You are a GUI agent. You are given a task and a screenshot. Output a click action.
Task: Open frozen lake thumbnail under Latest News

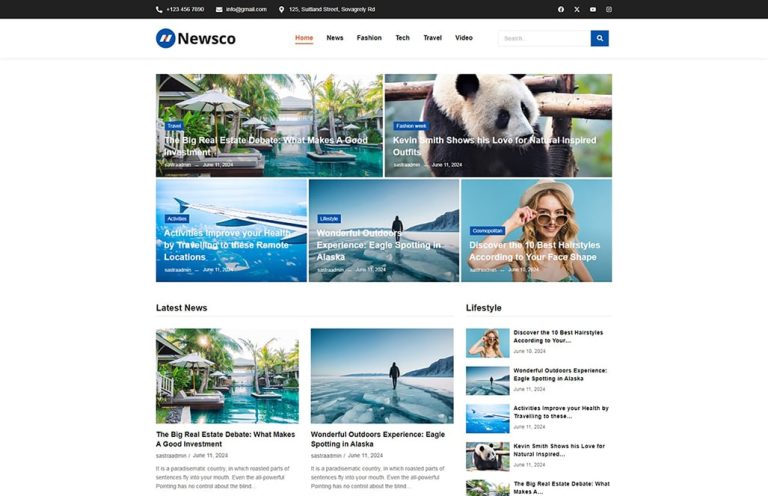click(x=382, y=376)
